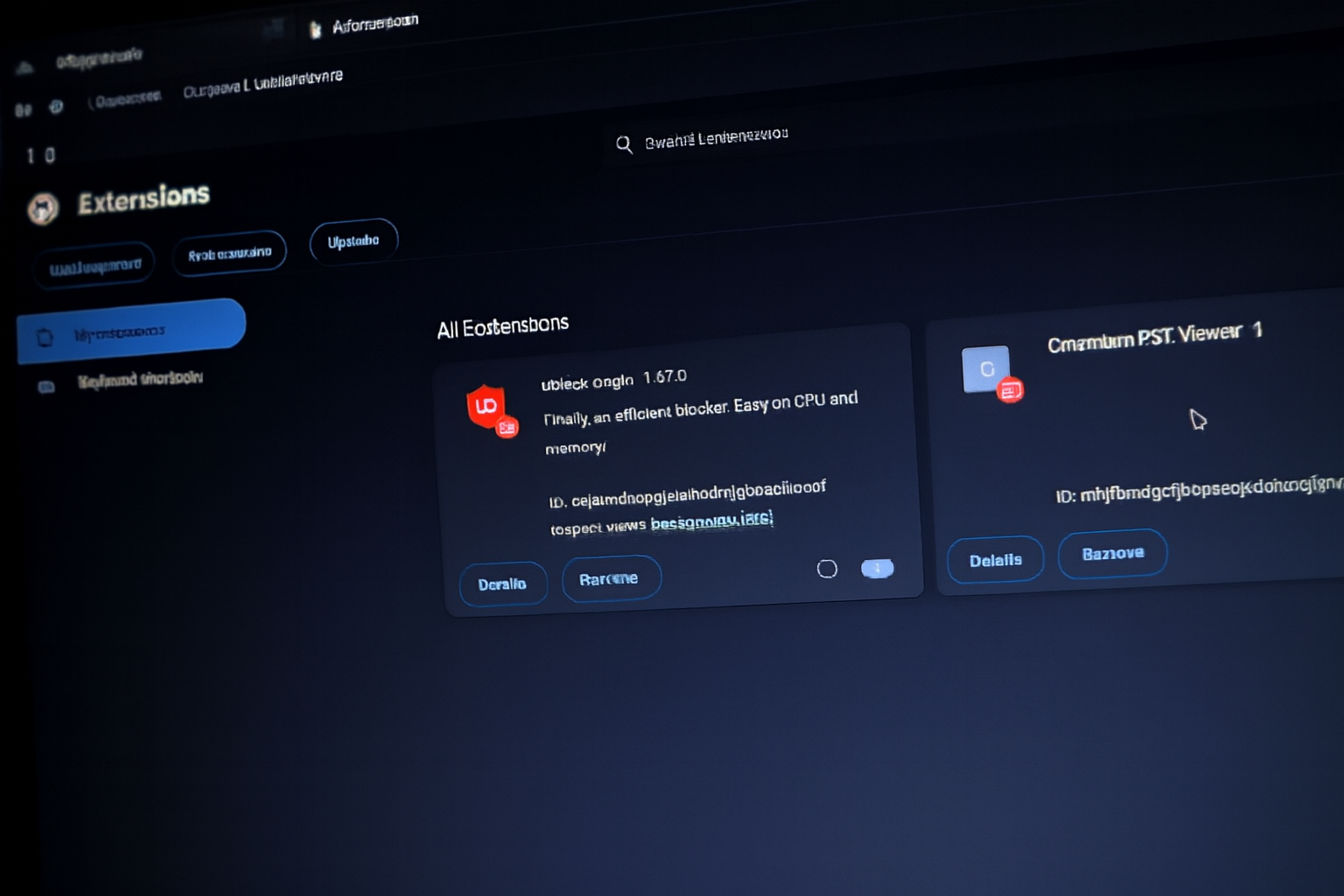
Task: Click the icon inside the highlighted sidebar item
Action: tap(45, 337)
